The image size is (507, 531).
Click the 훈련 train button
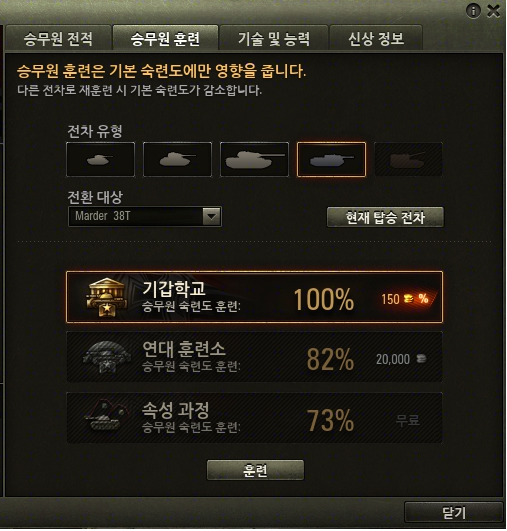[x=255, y=470]
